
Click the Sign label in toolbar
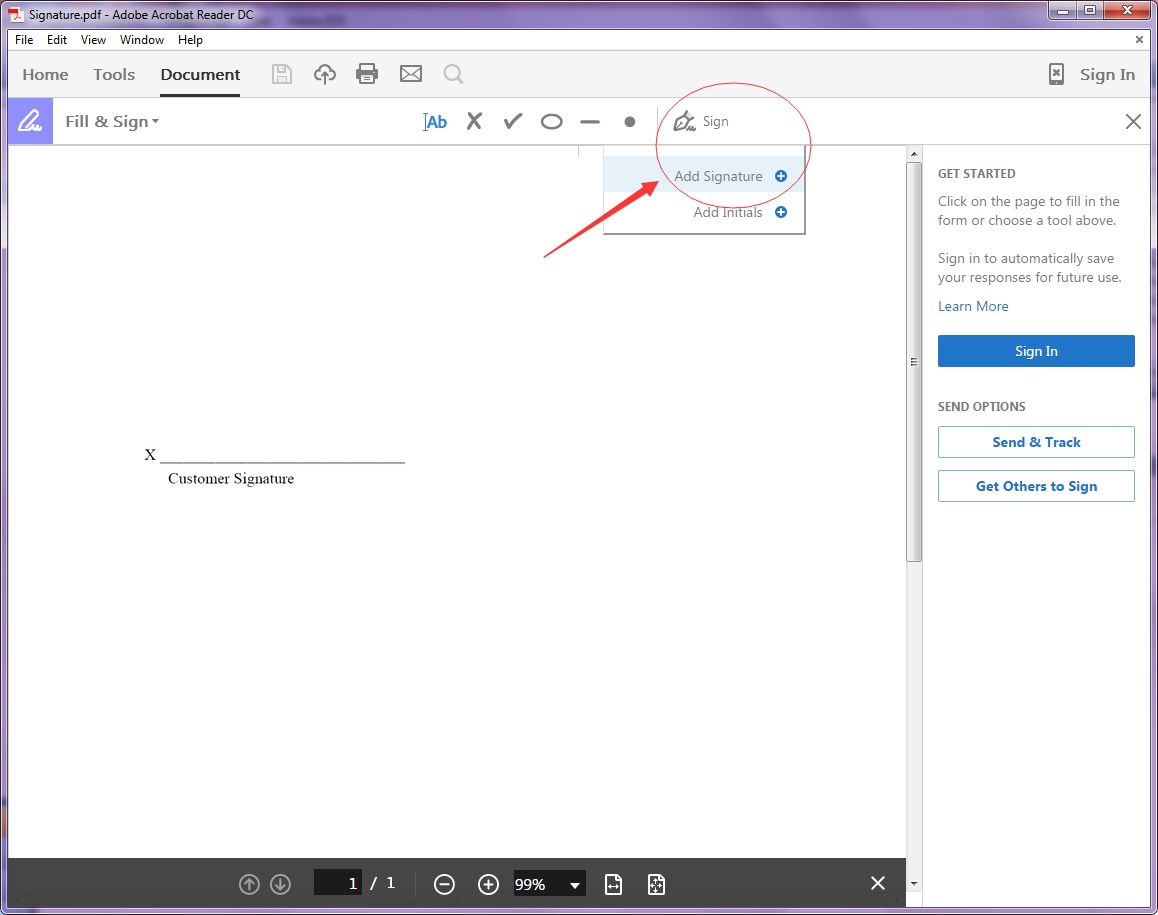pos(715,121)
